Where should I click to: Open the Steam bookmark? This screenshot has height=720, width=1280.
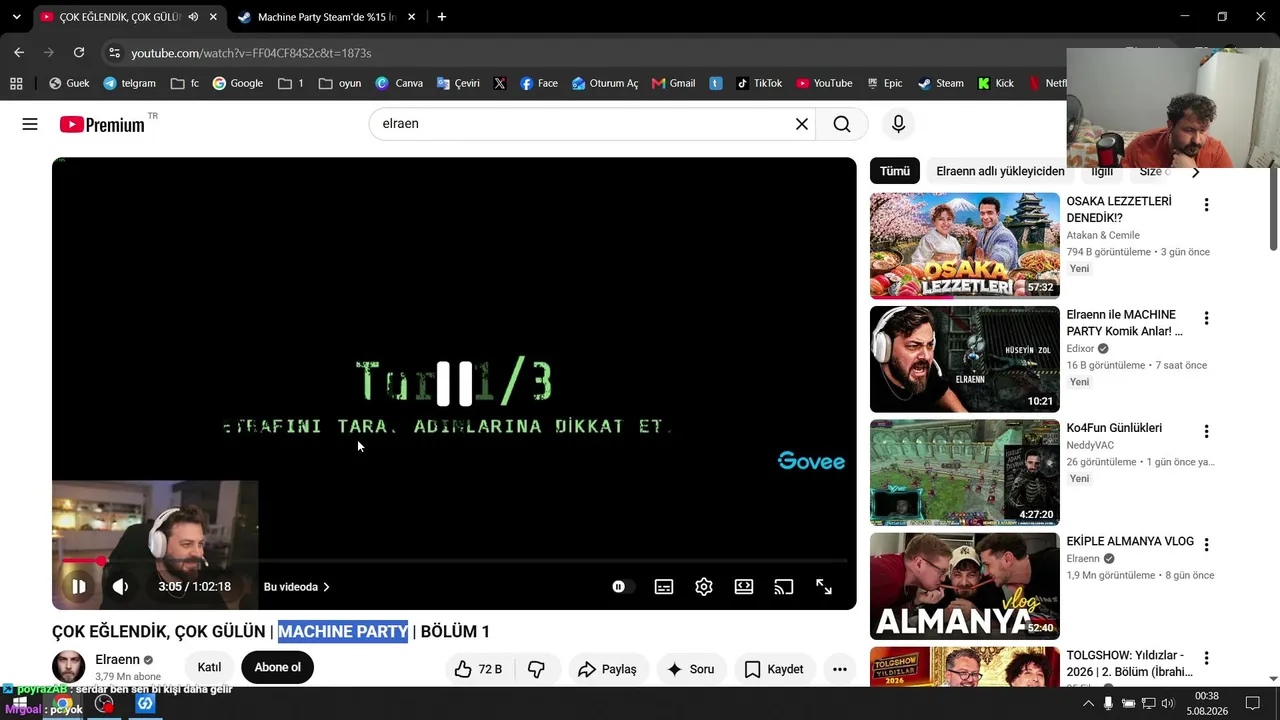click(x=941, y=83)
